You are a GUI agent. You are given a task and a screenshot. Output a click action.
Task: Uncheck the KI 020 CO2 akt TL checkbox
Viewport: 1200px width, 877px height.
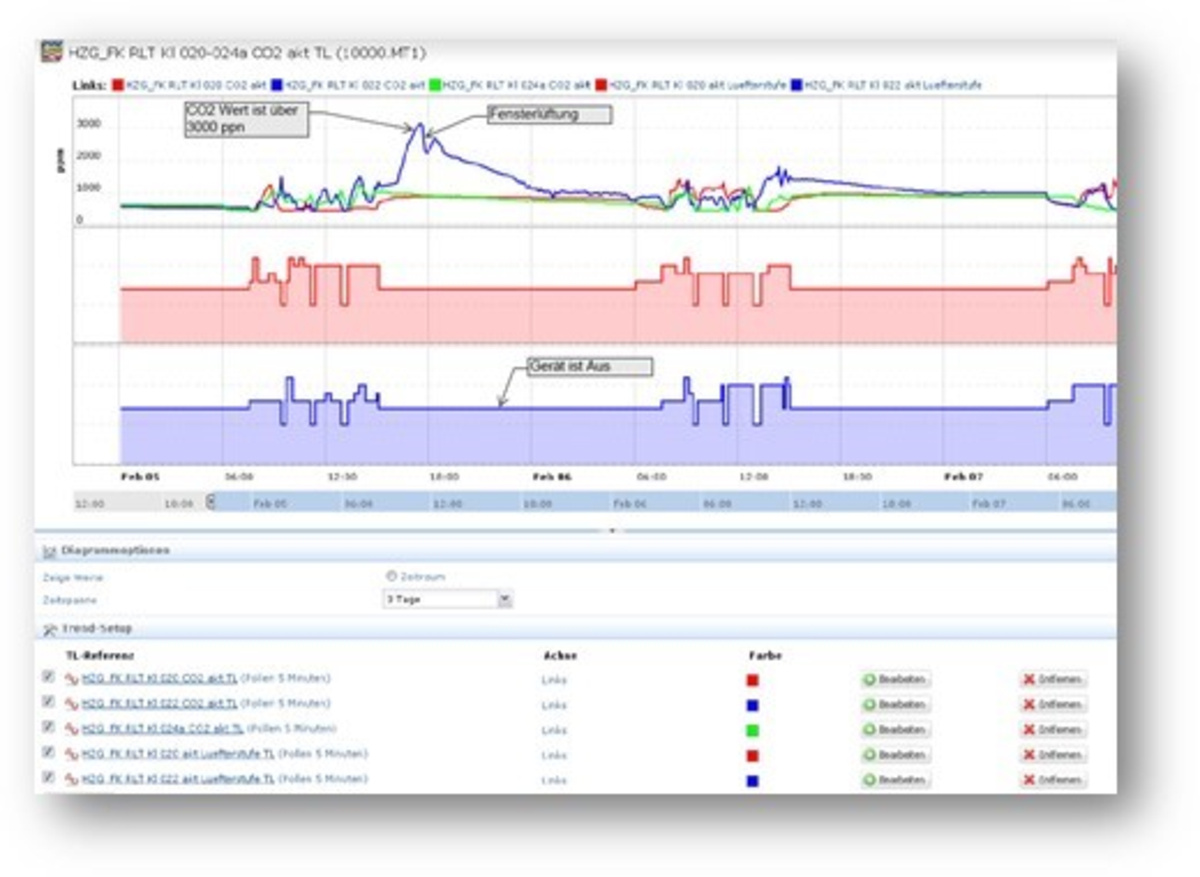pyautogui.click(x=48, y=677)
